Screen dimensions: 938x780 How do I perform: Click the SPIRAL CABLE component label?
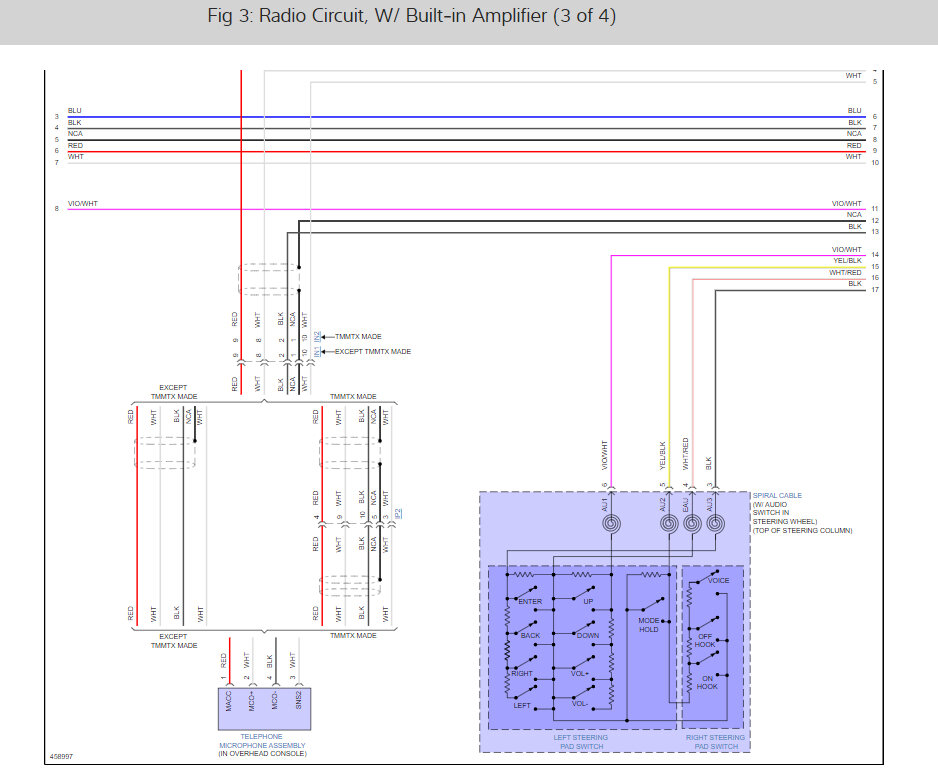pyautogui.click(x=777, y=495)
